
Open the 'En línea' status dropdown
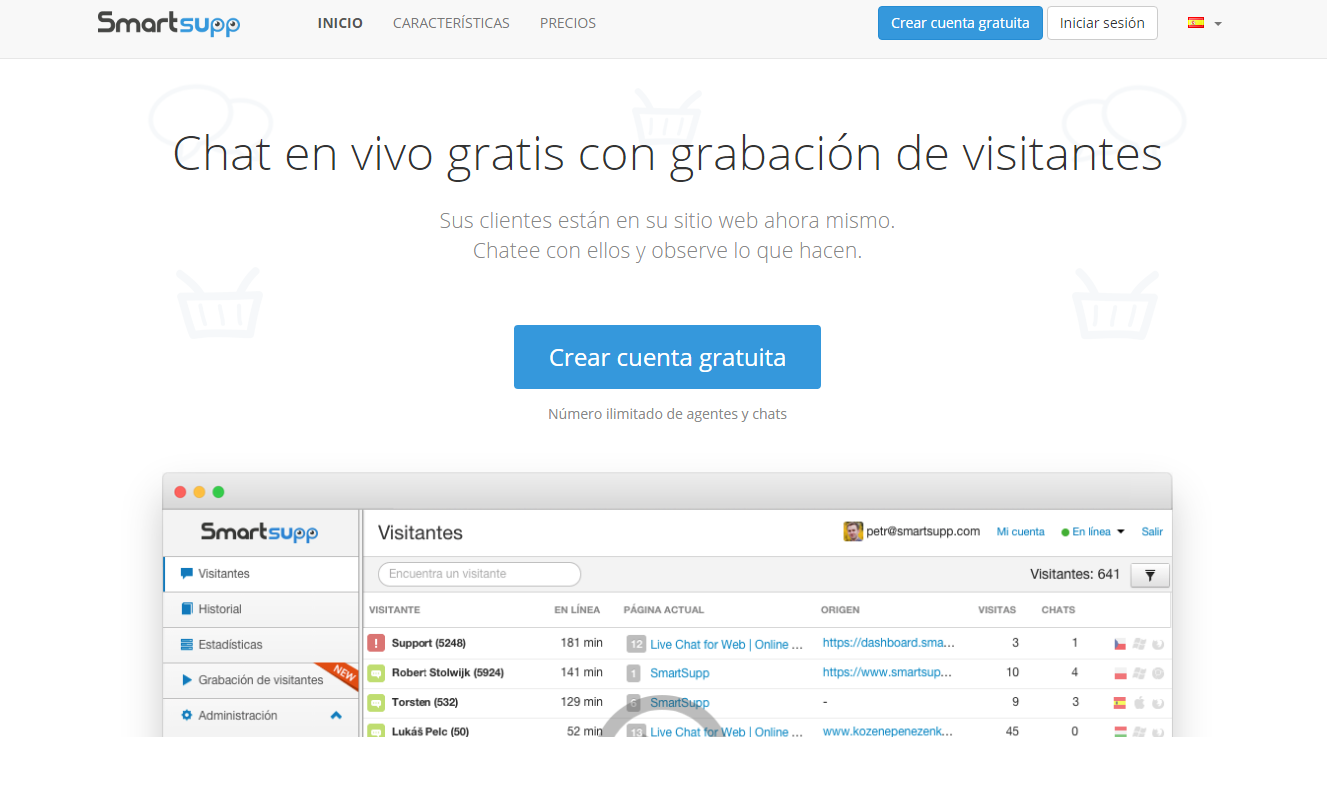1093,532
